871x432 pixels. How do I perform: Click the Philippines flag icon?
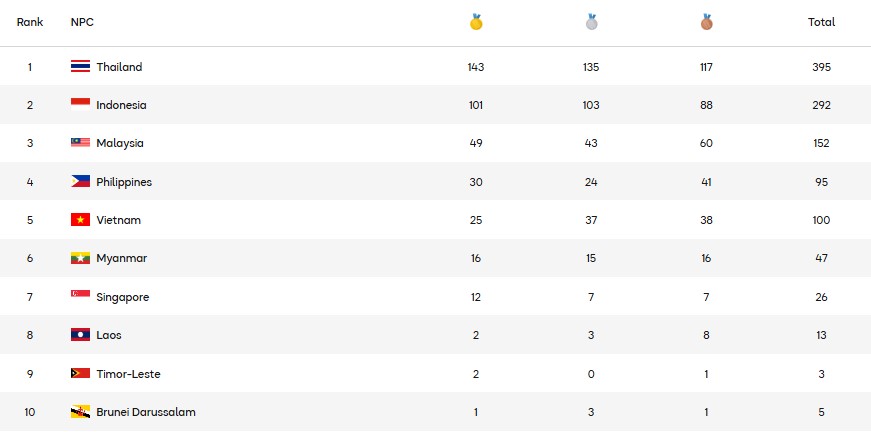coord(80,182)
